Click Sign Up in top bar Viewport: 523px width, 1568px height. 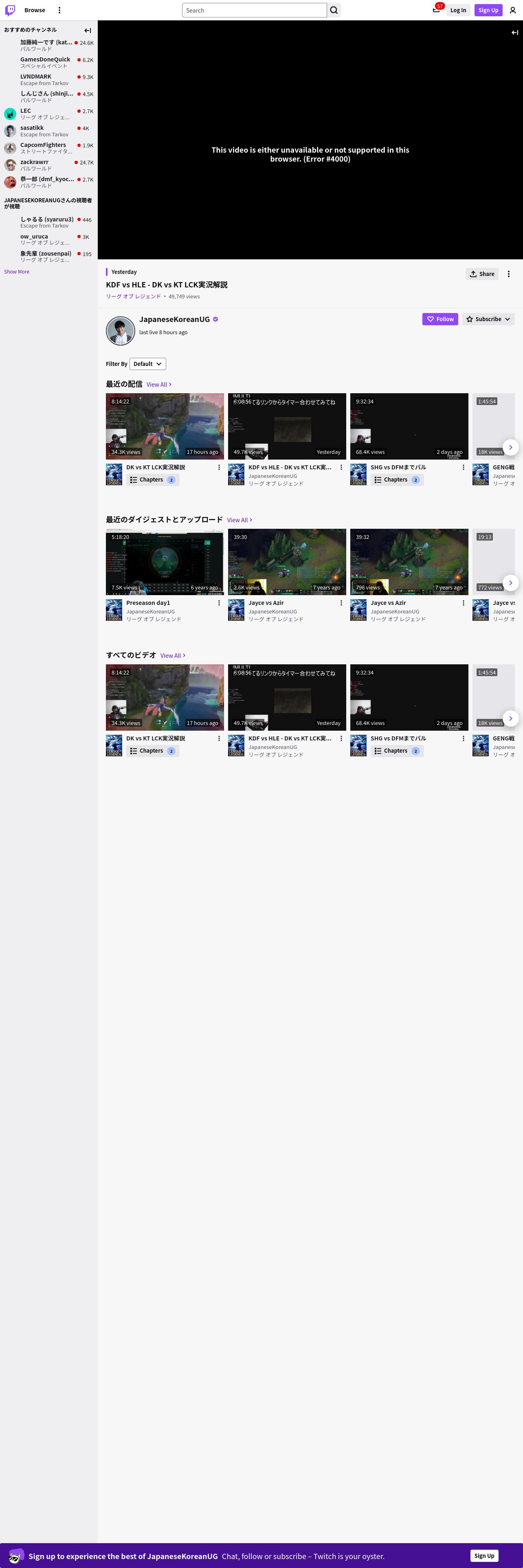tap(488, 10)
